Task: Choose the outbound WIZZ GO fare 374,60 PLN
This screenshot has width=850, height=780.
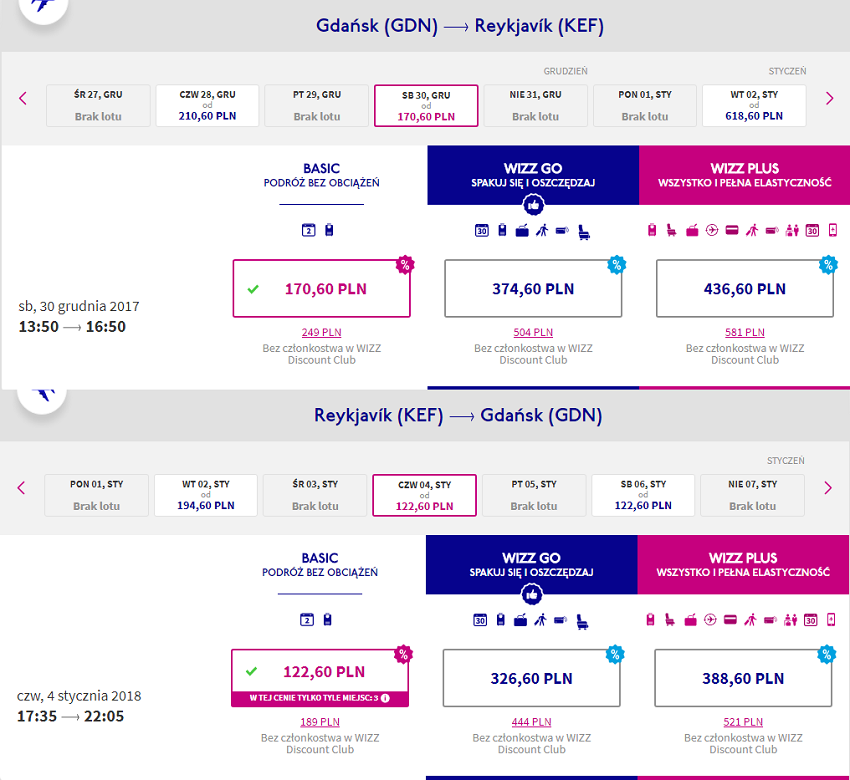Action: tap(533, 288)
